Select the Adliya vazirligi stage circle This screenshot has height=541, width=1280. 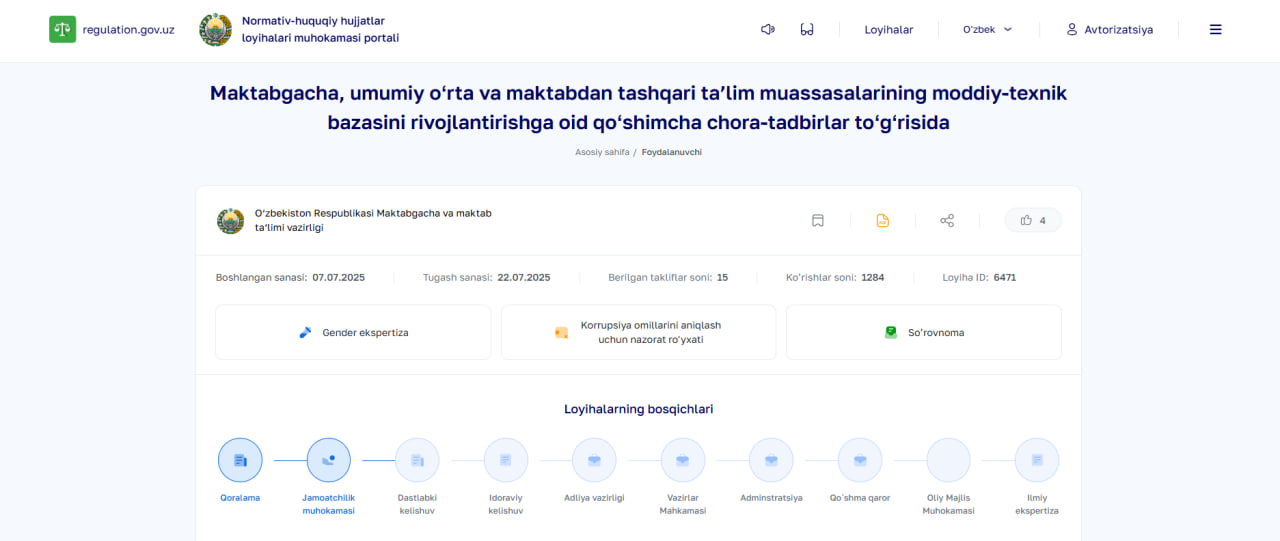point(594,460)
